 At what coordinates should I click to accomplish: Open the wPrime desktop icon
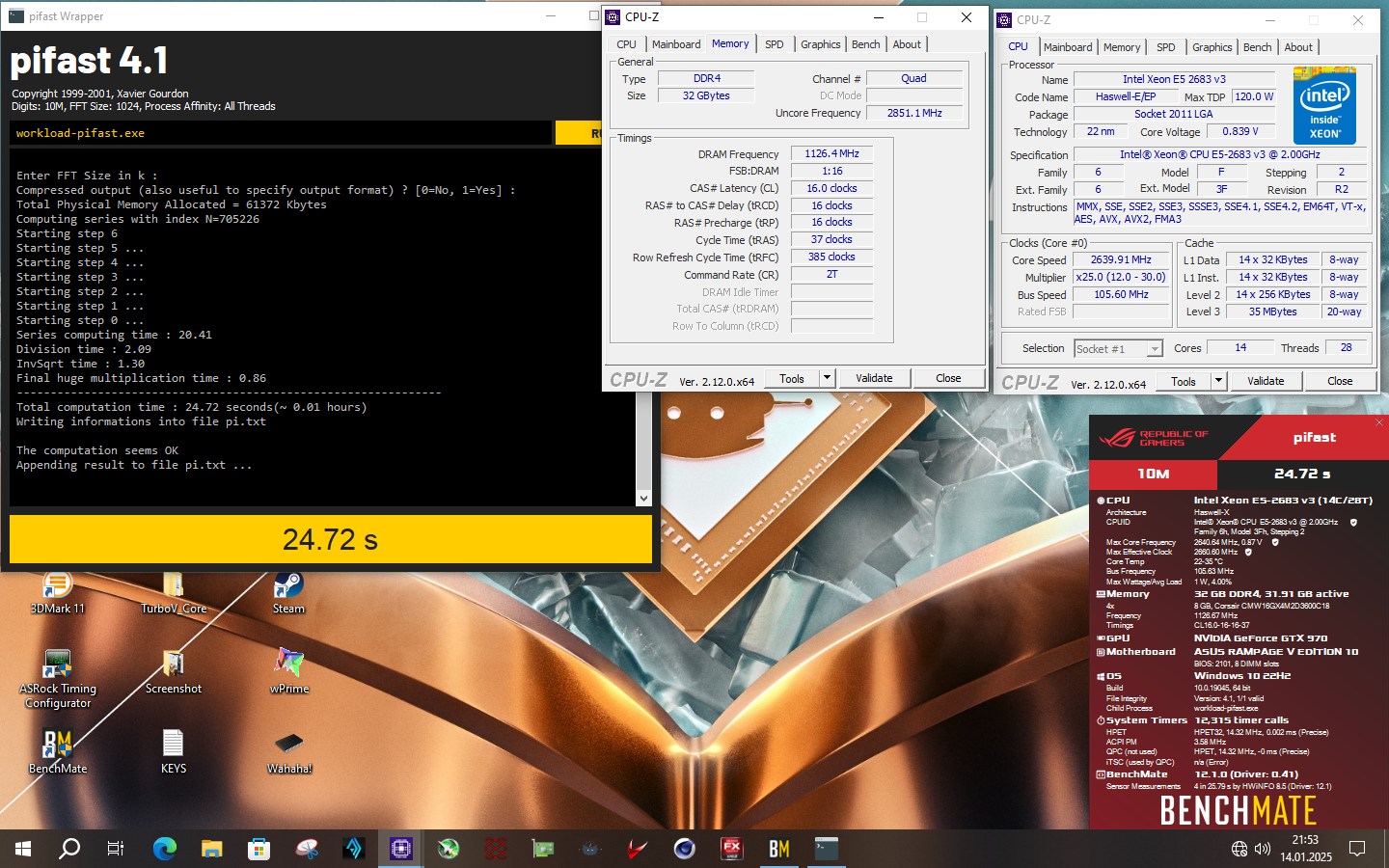[288, 672]
